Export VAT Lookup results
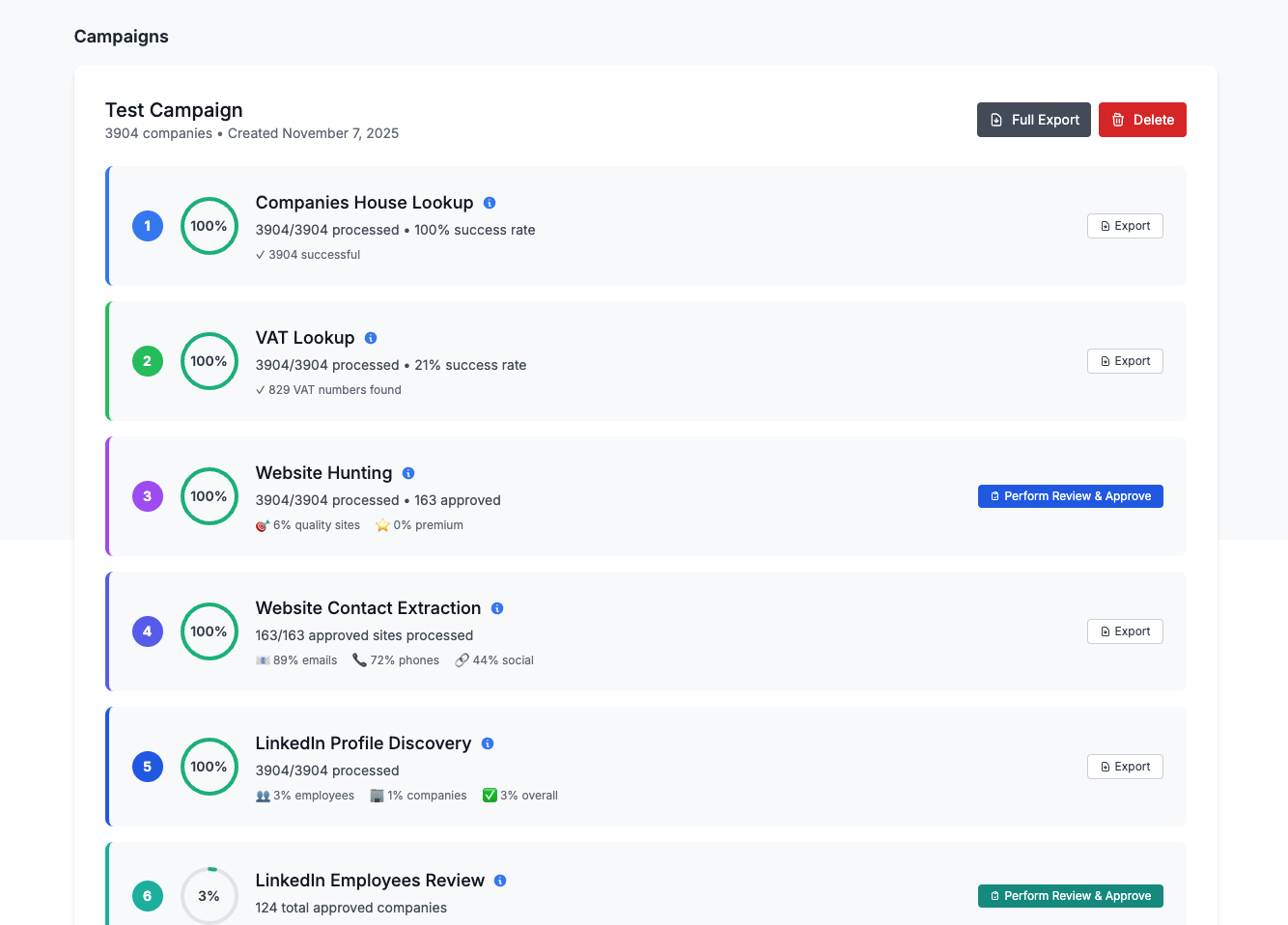 pyautogui.click(x=1125, y=361)
